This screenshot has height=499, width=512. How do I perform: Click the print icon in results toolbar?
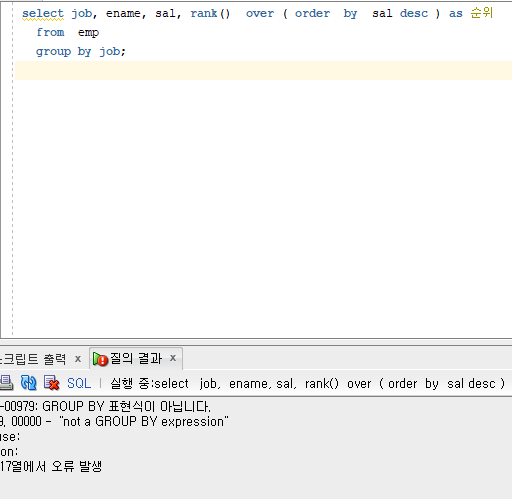click(x=6, y=383)
